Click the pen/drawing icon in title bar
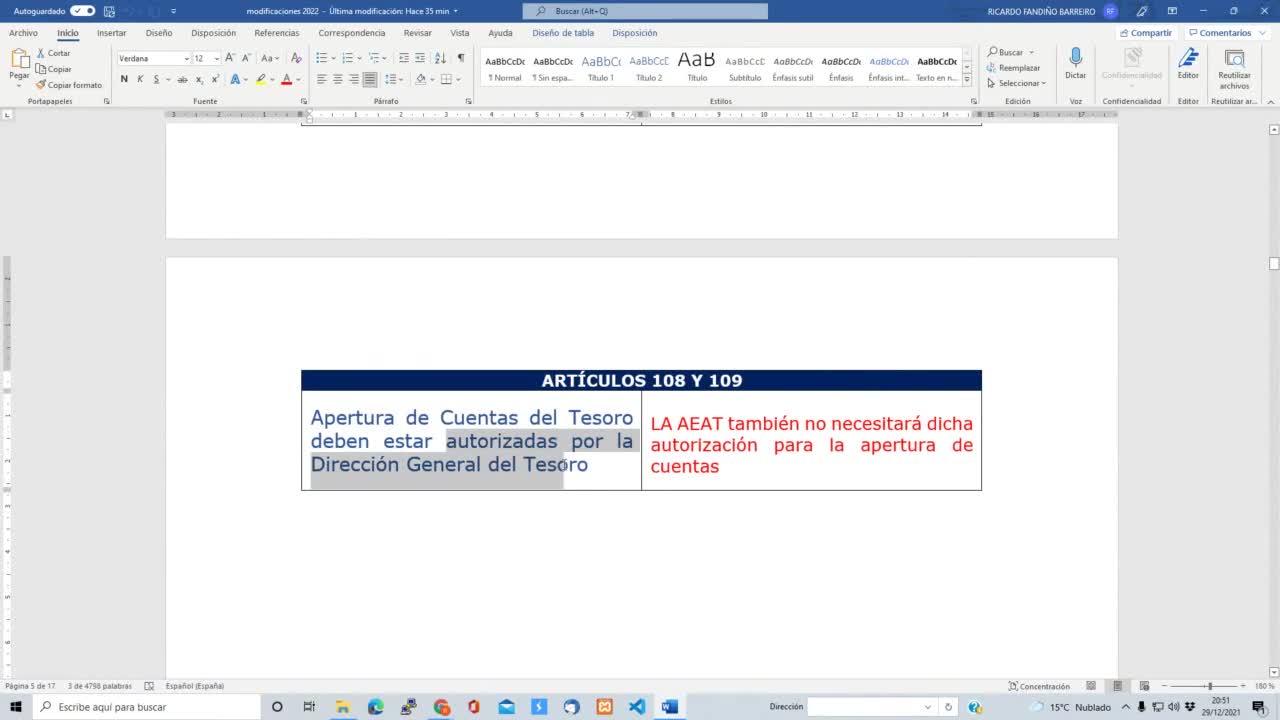Screen dimensions: 1280x720 [1142, 11]
